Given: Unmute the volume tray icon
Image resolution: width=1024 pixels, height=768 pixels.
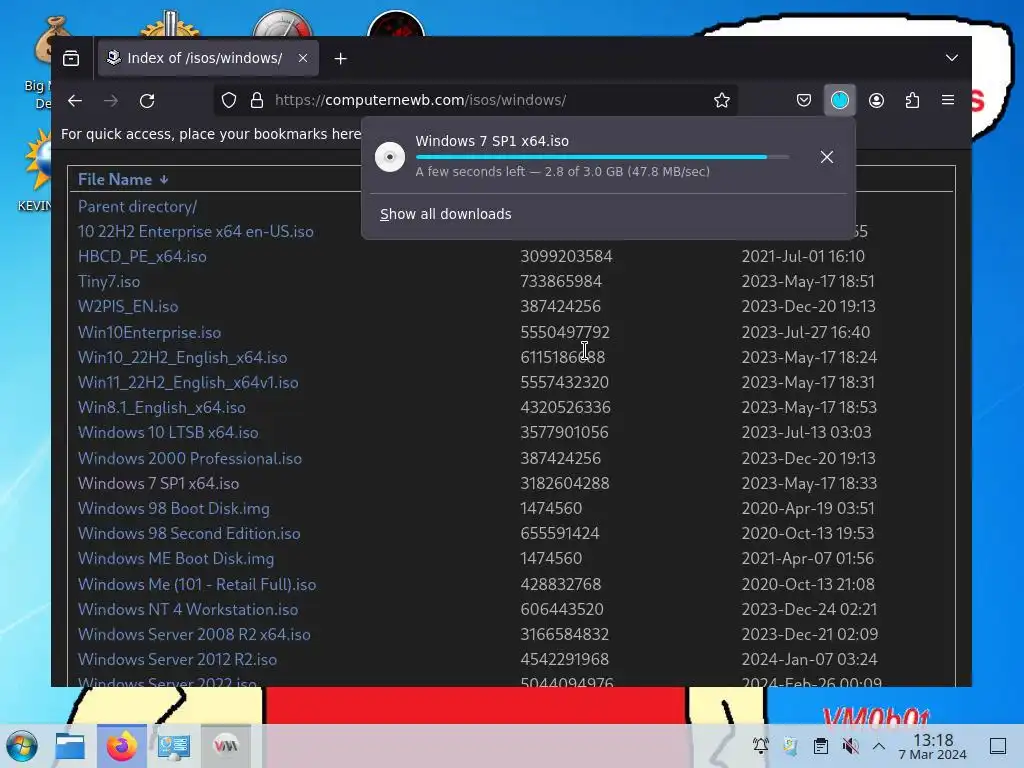Looking at the screenshot, I should click(850, 746).
